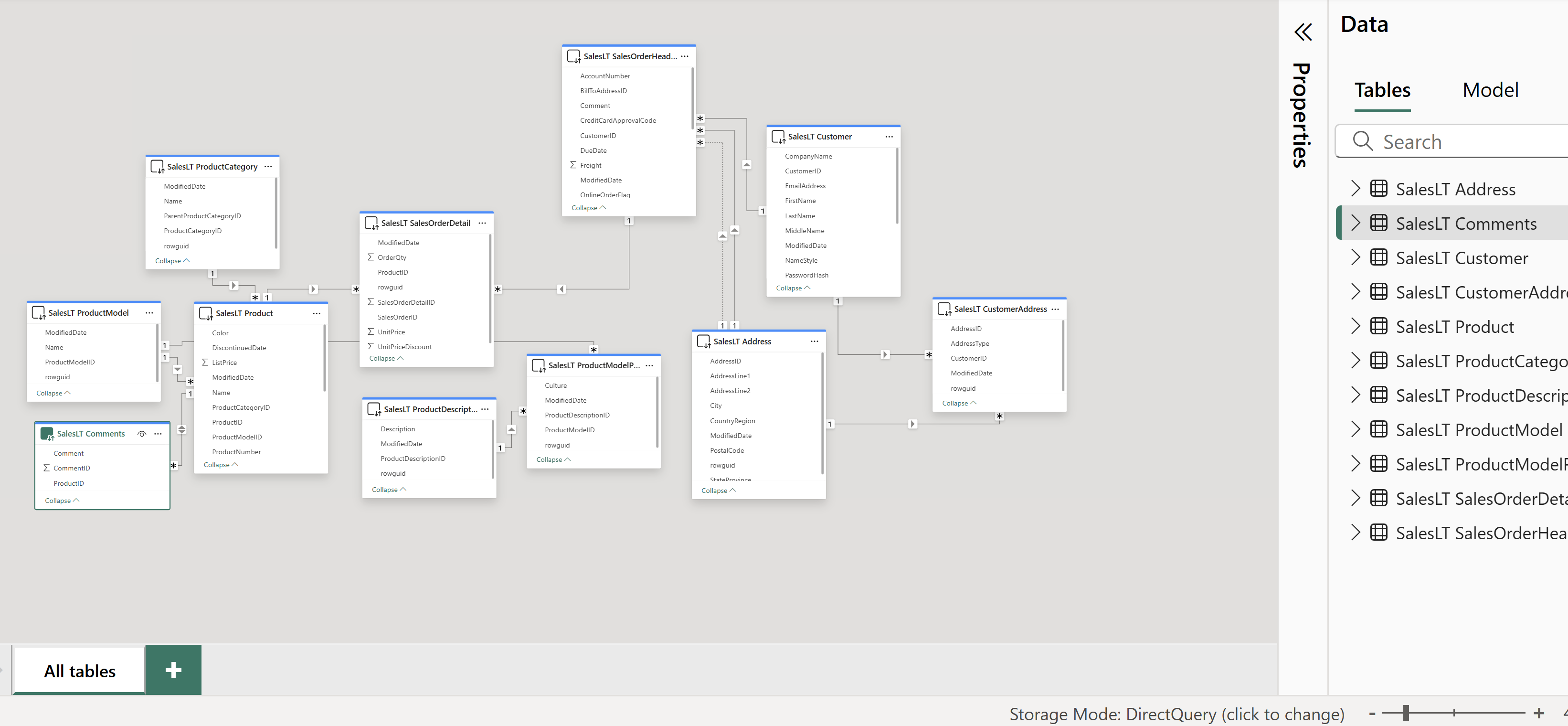Click the search magnifier icon in the Data pane
This screenshot has width=1568, height=726.
pyautogui.click(x=1364, y=141)
